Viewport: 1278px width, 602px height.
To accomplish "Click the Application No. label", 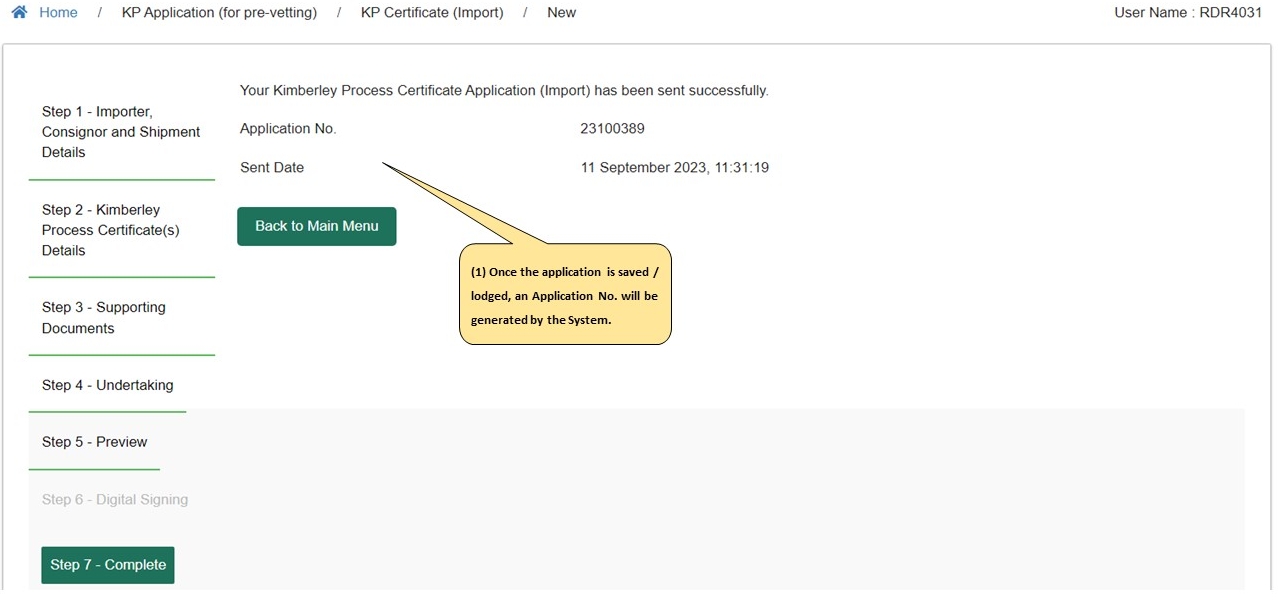I will tap(288, 129).
